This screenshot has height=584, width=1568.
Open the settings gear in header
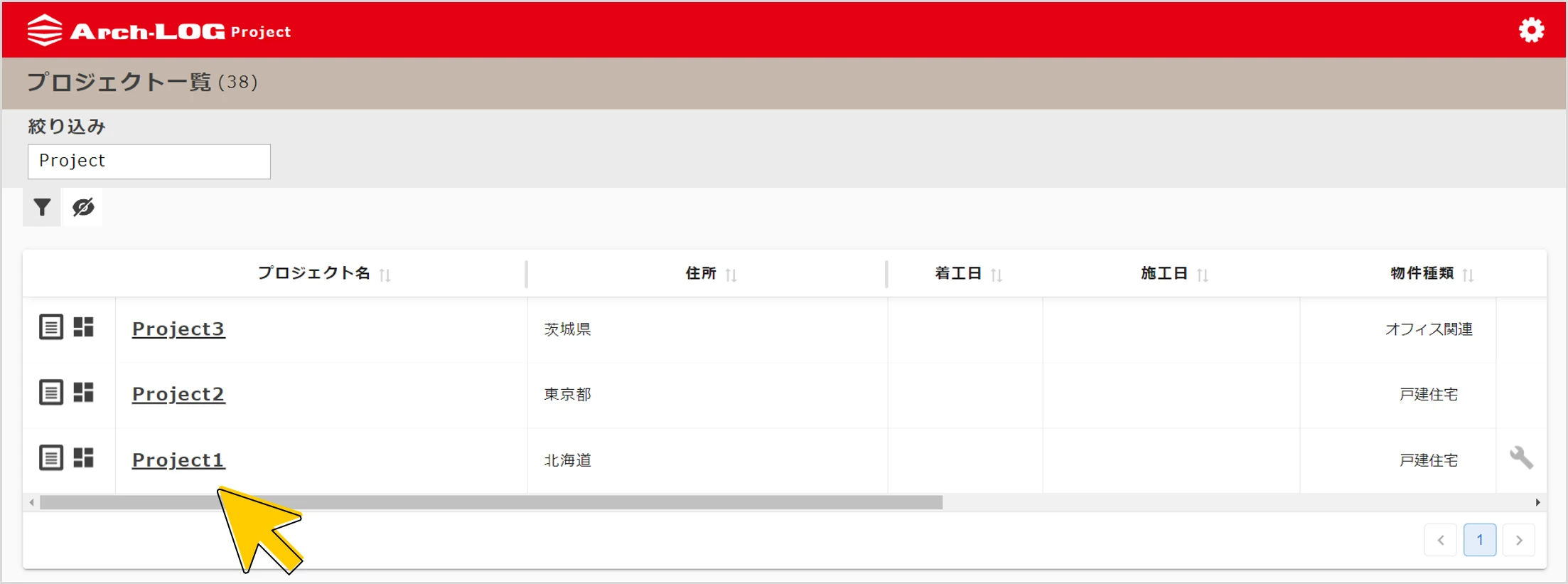click(x=1531, y=30)
